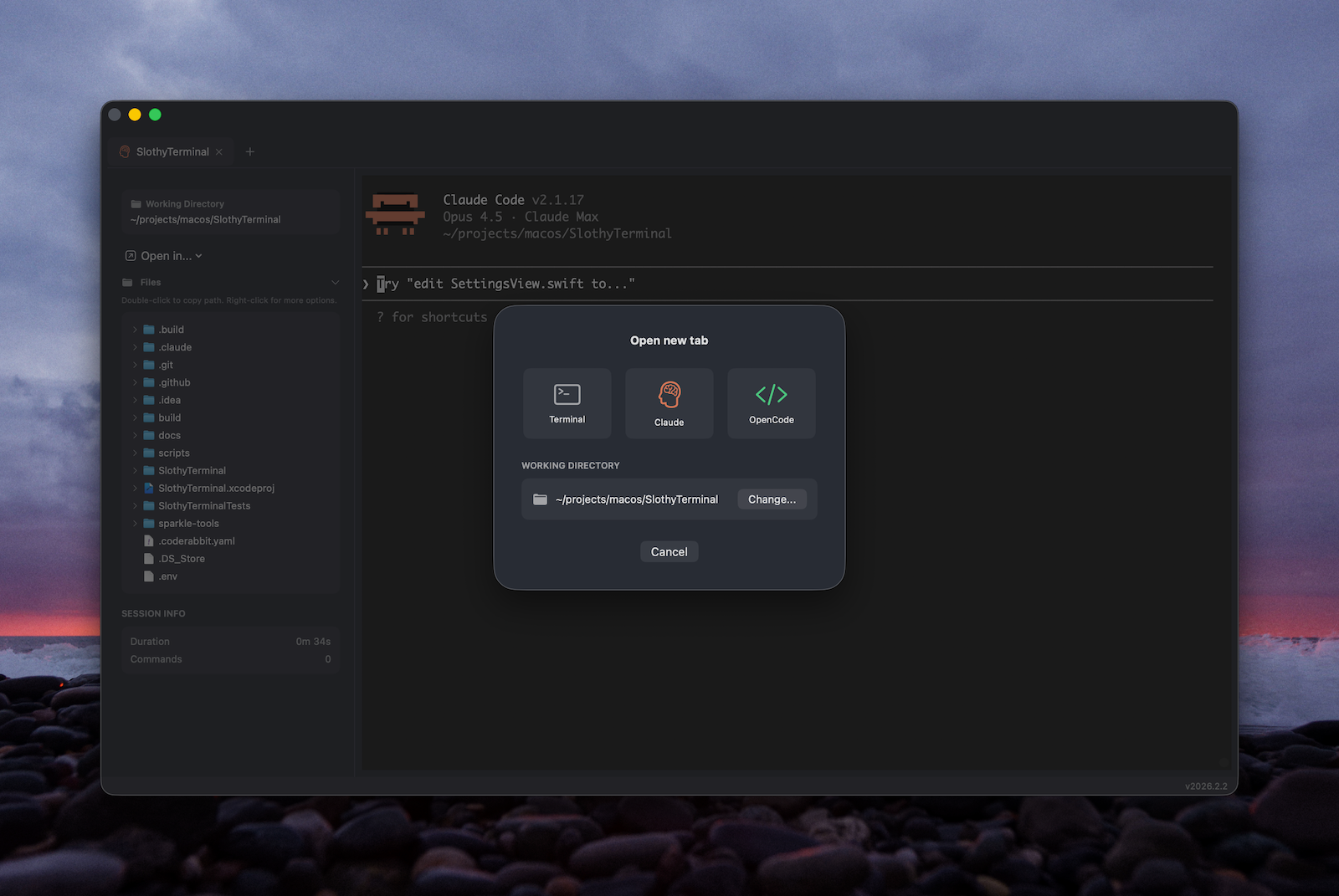Click the Claude Code pixel mascot logo
This screenshot has height=896, width=1339.
pos(395,215)
